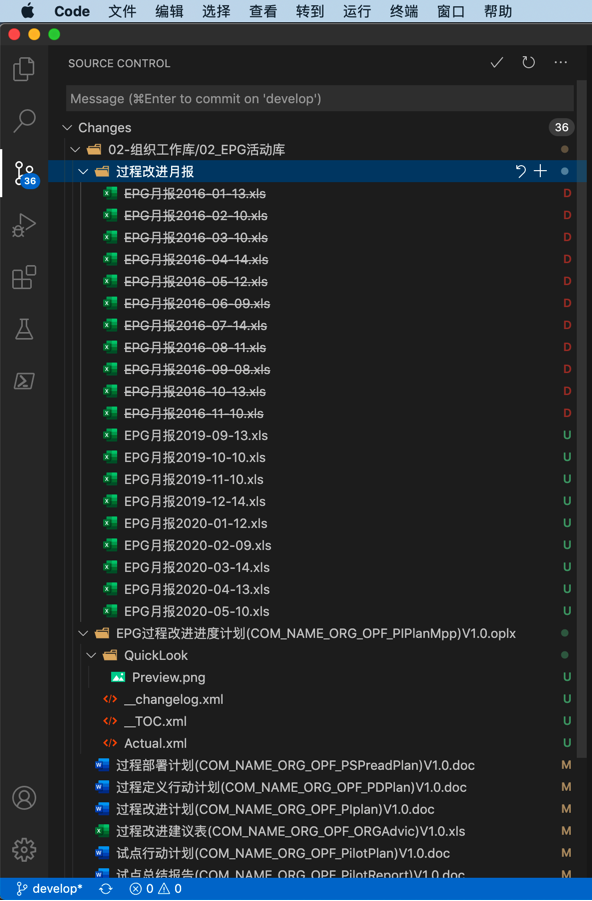Open errors and warnings in status bar
The width and height of the screenshot is (592, 901).
[156, 889]
